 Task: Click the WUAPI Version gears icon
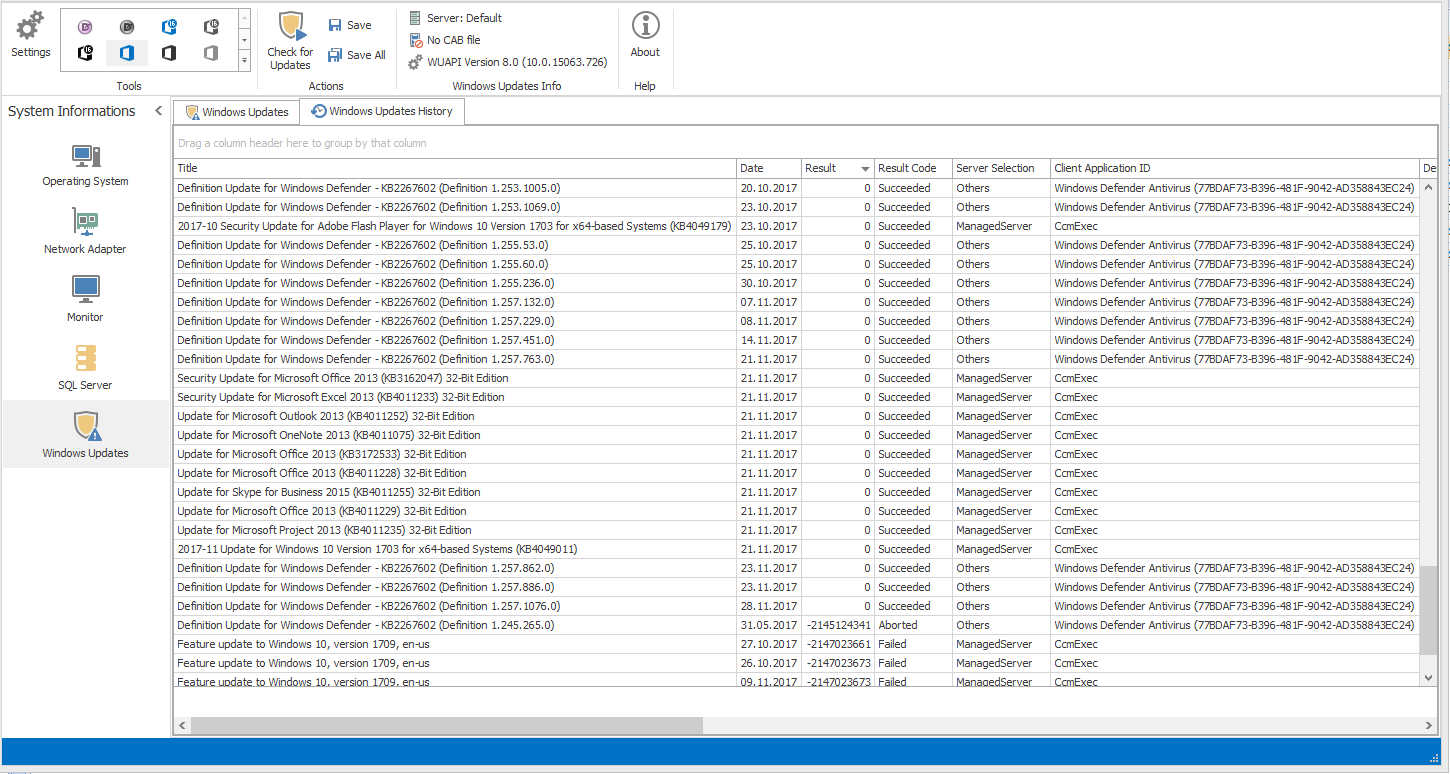(415, 62)
